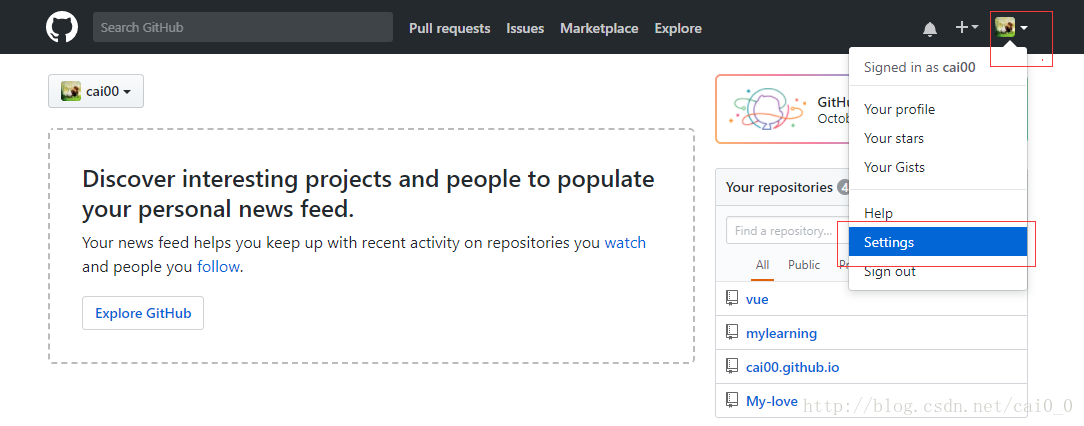Focus the Find a repository field
This screenshot has height=426, width=1084.
tap(787, 230)
